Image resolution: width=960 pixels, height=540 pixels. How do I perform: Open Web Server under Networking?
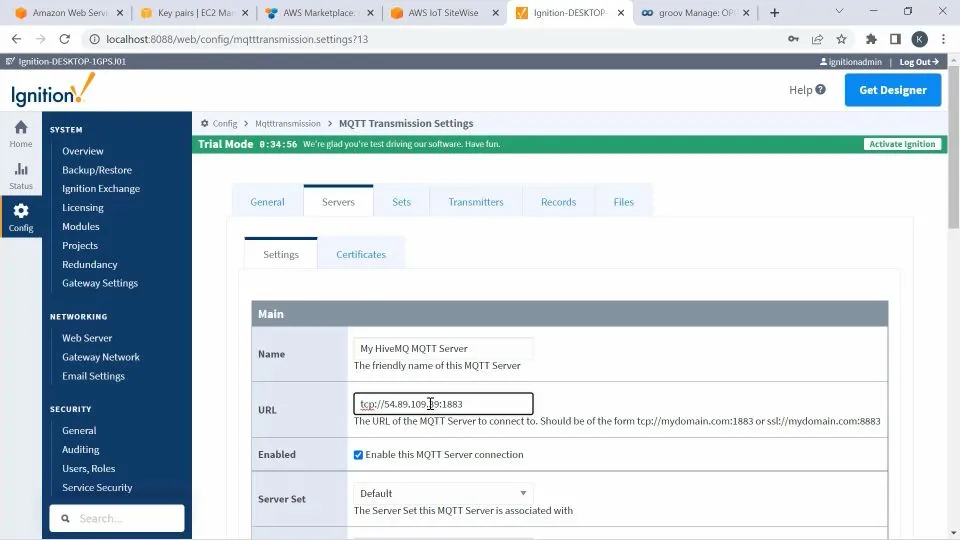click(87, 338)
